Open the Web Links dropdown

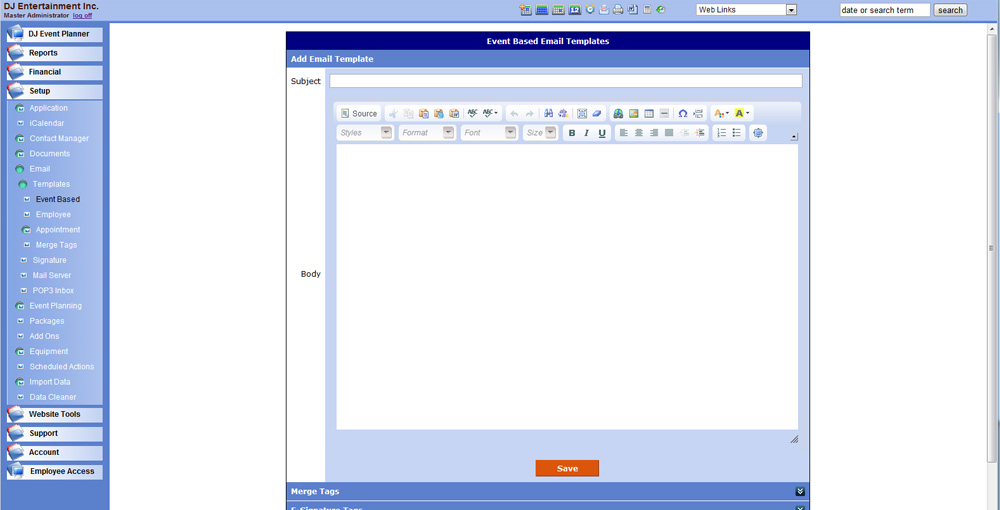pos(746,10)
